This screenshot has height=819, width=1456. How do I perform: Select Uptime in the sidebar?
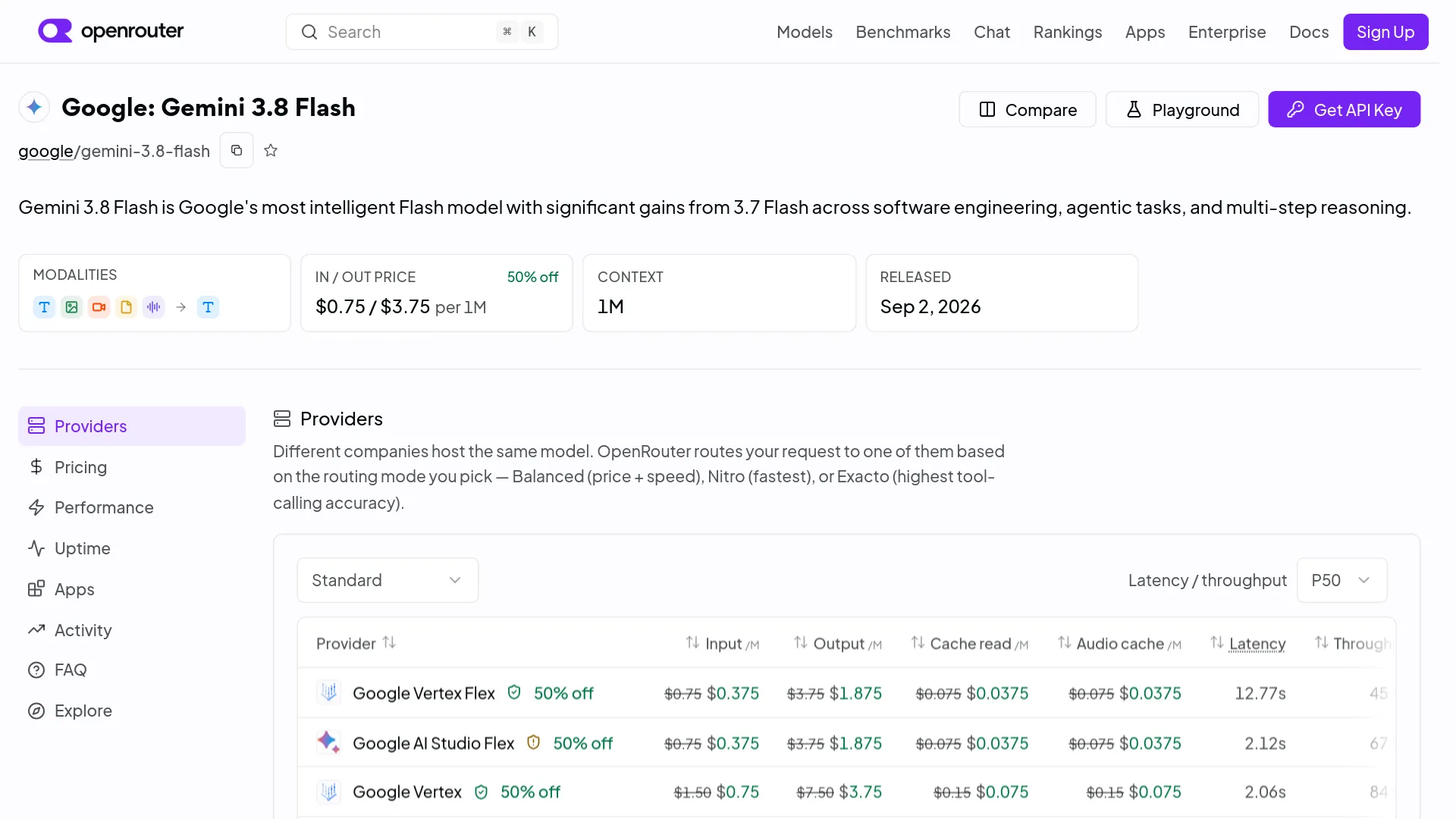[x=132, y=548]
